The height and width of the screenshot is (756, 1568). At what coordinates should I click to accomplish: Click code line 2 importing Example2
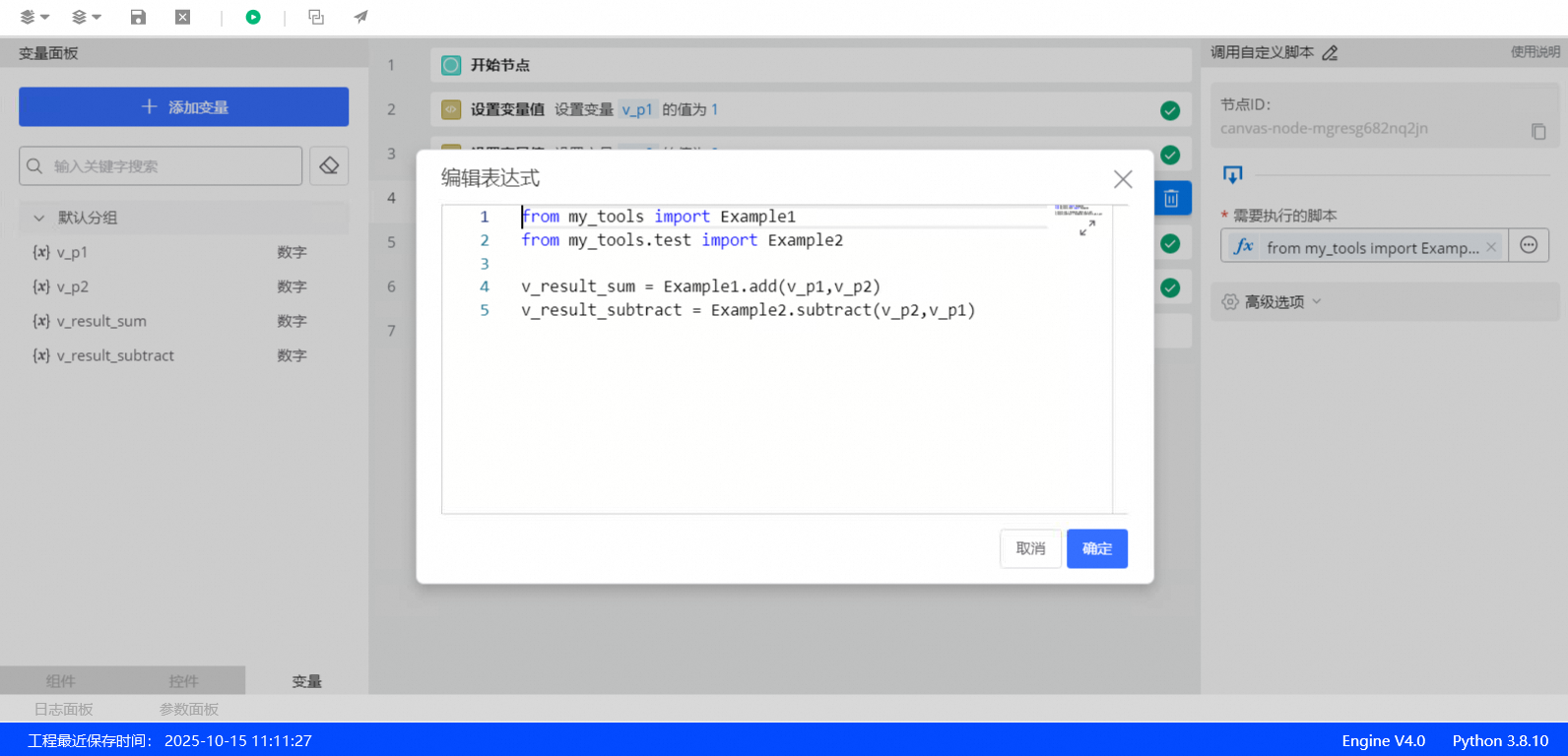point(682,240)
